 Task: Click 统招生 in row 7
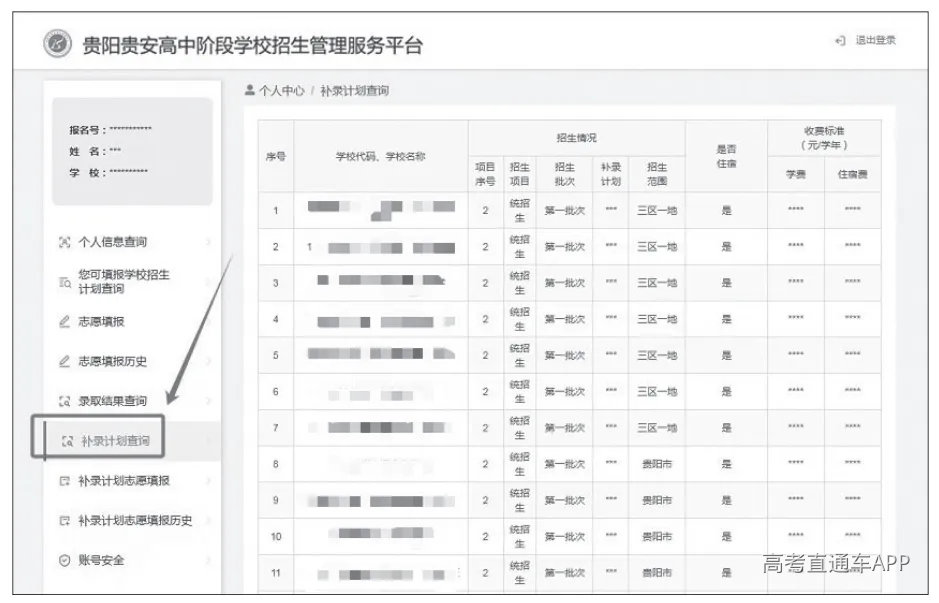pos(519,428)
